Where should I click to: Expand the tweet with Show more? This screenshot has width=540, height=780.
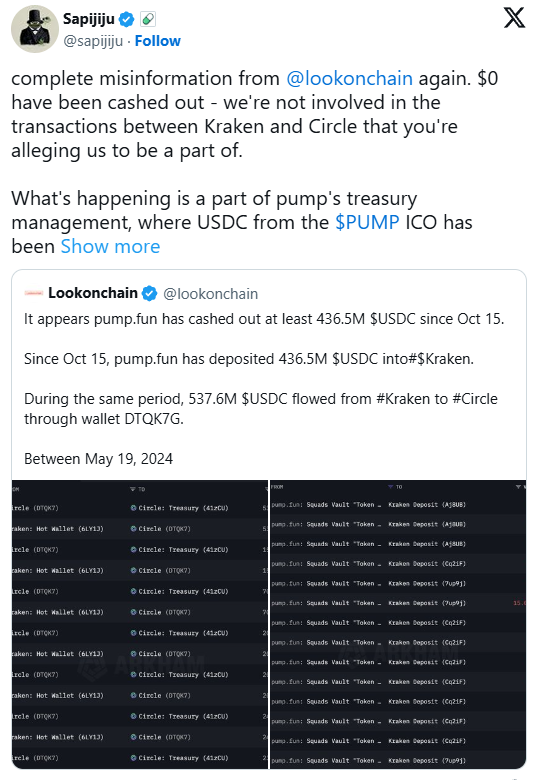(x=110, y=247)
